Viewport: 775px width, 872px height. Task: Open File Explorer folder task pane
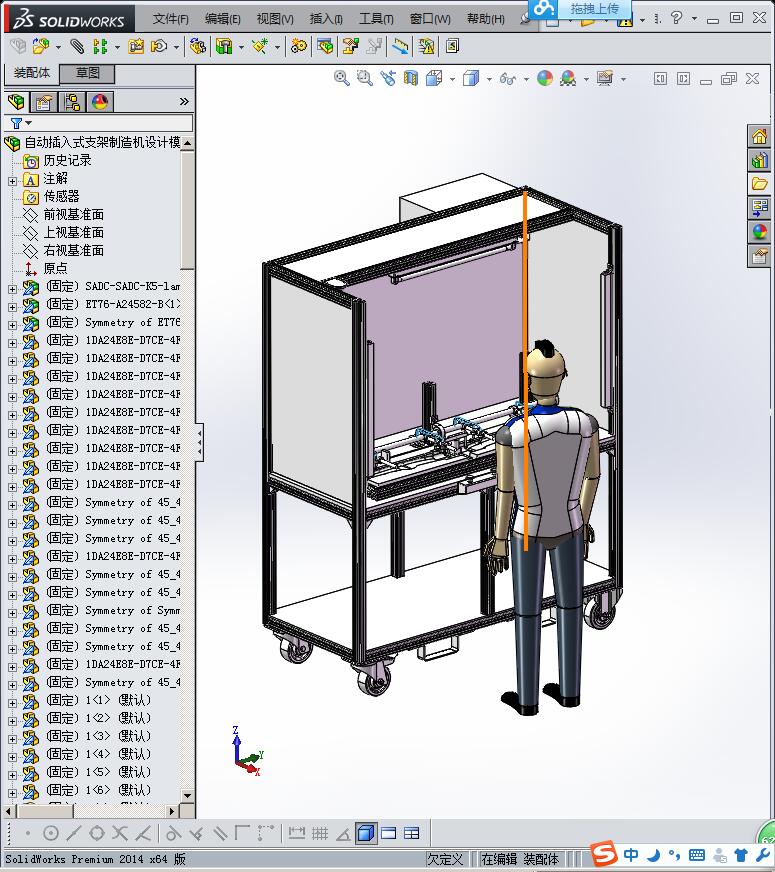759,184
